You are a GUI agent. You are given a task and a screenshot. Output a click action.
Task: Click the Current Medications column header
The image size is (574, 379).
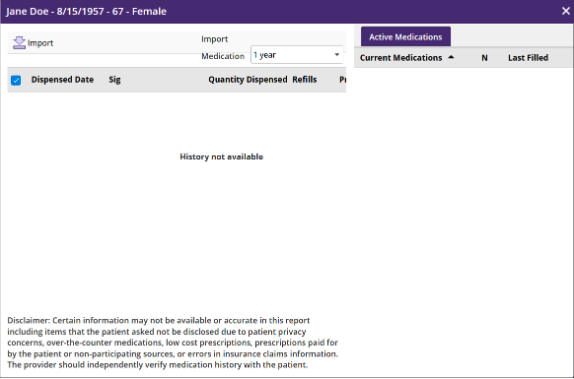click(x=401, y=57)
